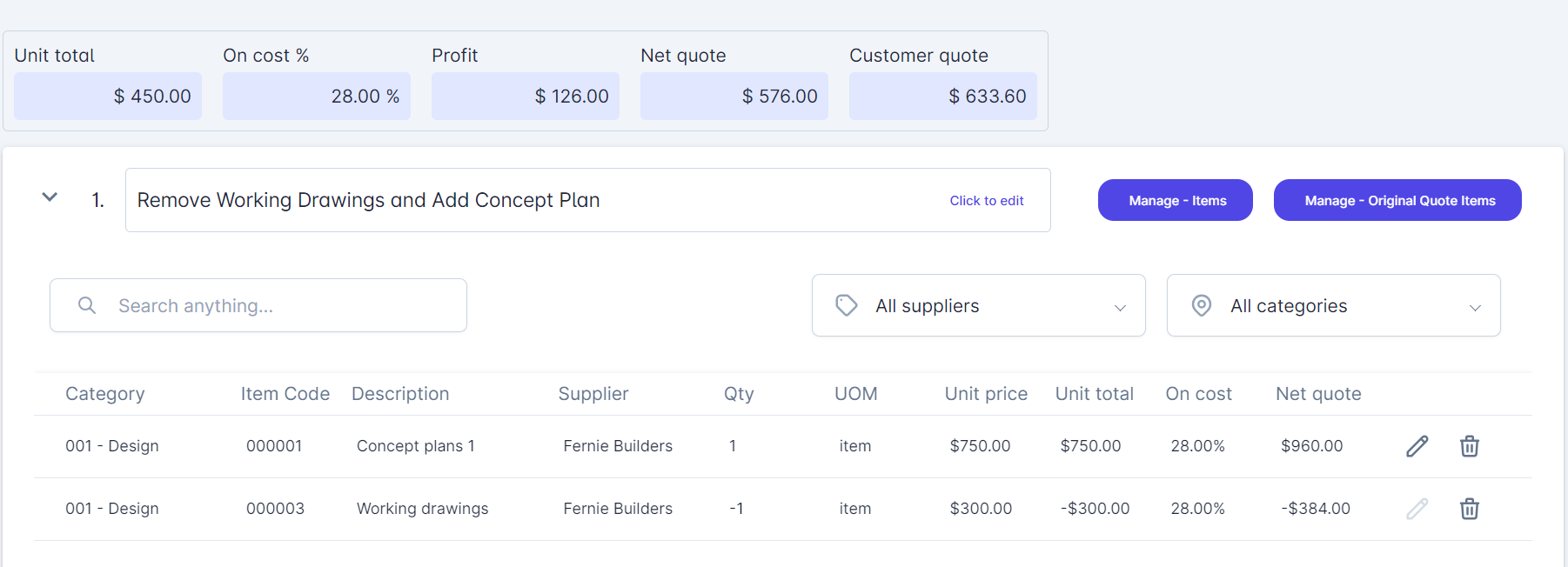Click the 'Click to edit' link
Screen dimensions: 1568x567
(986, 201)
